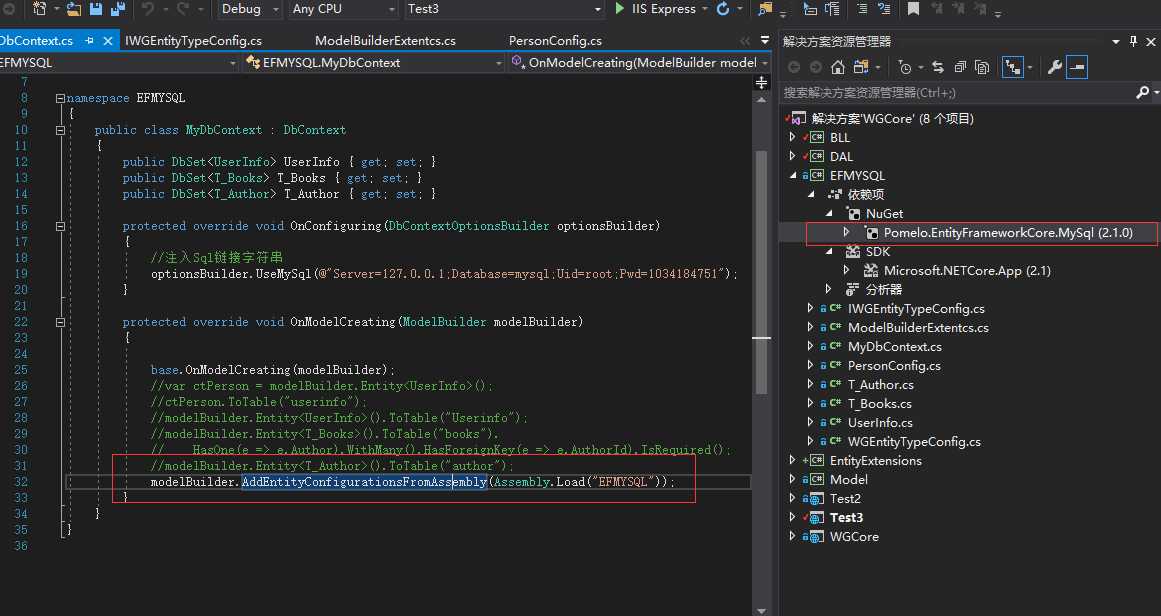Screen dimensions: 1161x616
Task: Save the current file with Save icon
Action: pos(96,9)
